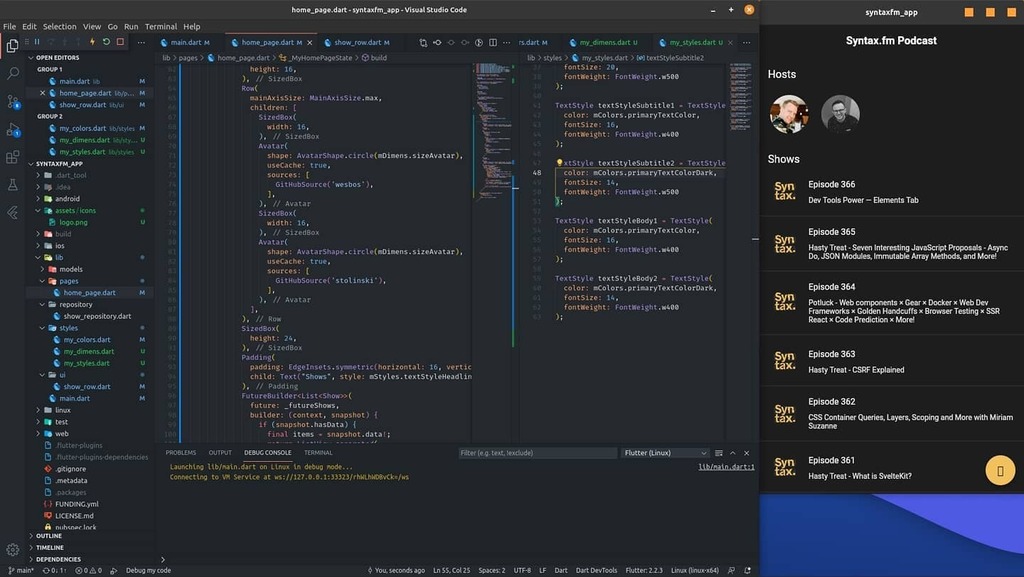Click first host avatar in syntaxfm_app
Viewport: 1024px width, 577px height.
coord(789,114)
